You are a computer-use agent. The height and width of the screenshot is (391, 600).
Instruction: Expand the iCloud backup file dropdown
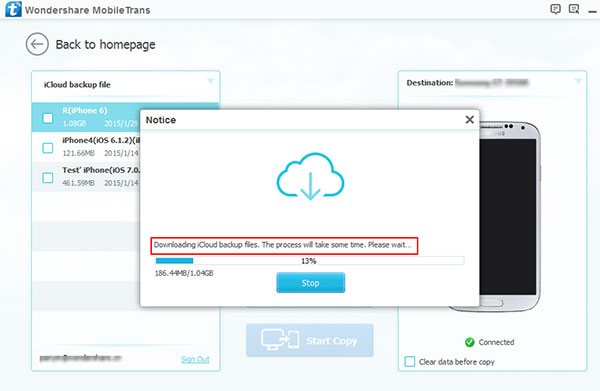click(x=210, y=81)
